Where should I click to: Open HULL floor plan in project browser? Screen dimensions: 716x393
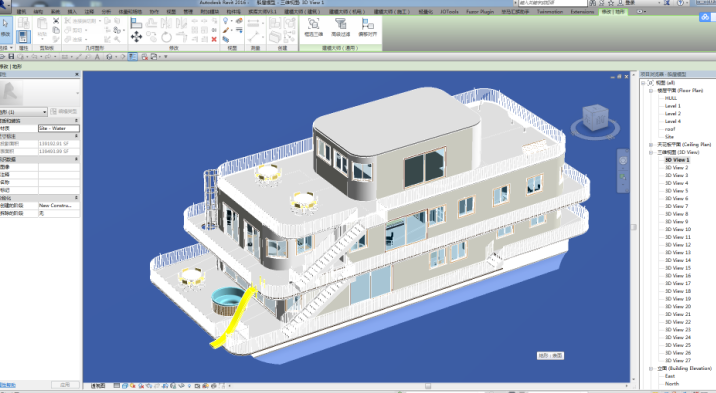pos(670,98)
